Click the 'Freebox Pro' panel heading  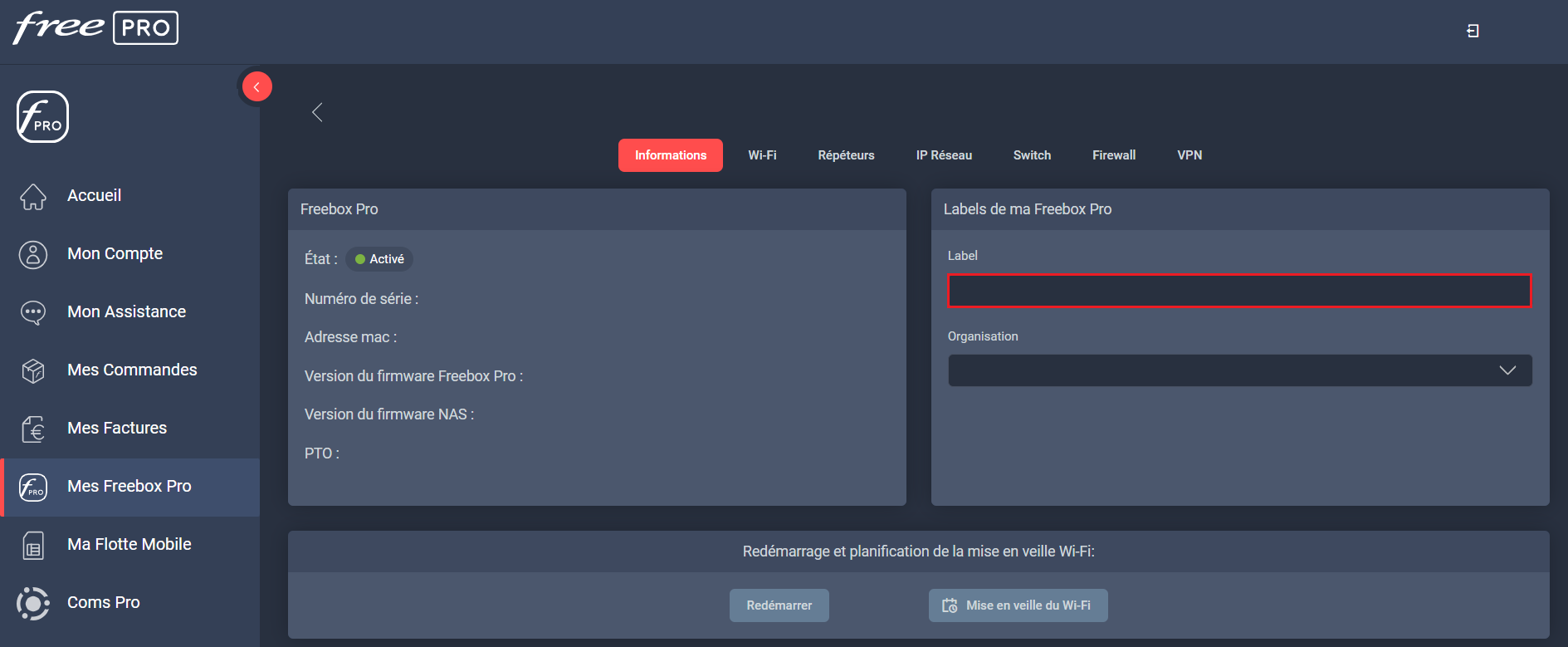tap(339, 209)
